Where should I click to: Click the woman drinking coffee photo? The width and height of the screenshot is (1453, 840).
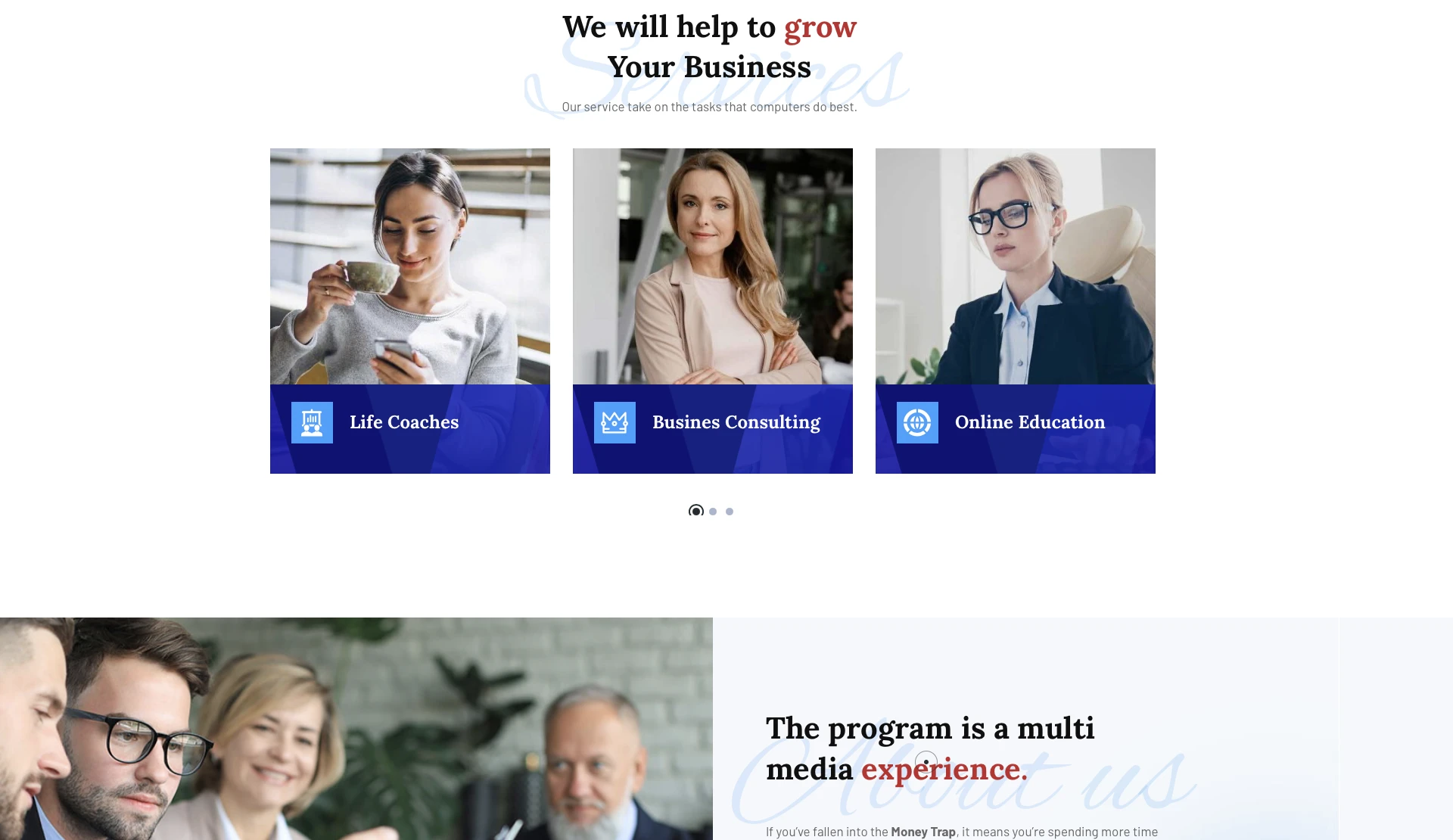[x=410, y=266]
